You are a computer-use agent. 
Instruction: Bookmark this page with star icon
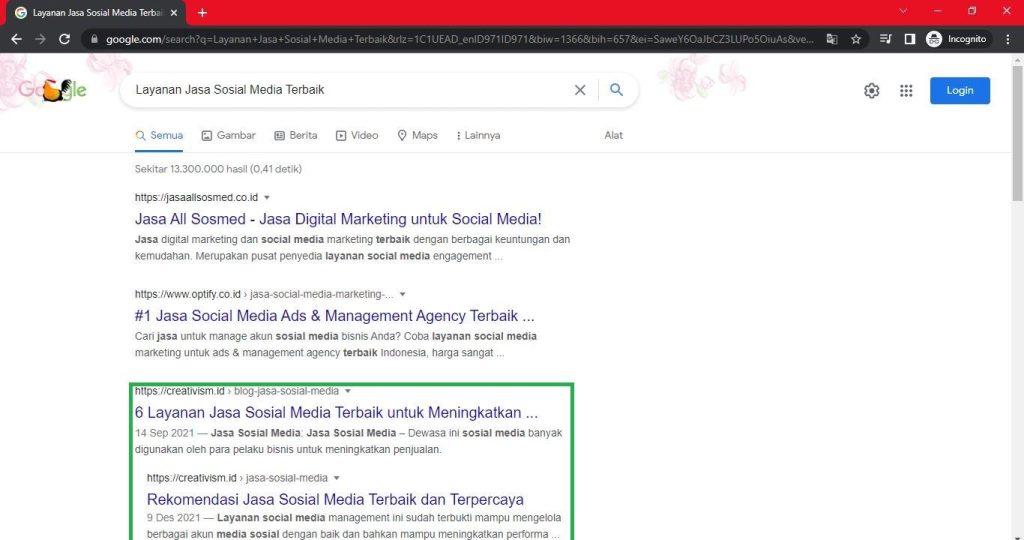coord(856,39)
